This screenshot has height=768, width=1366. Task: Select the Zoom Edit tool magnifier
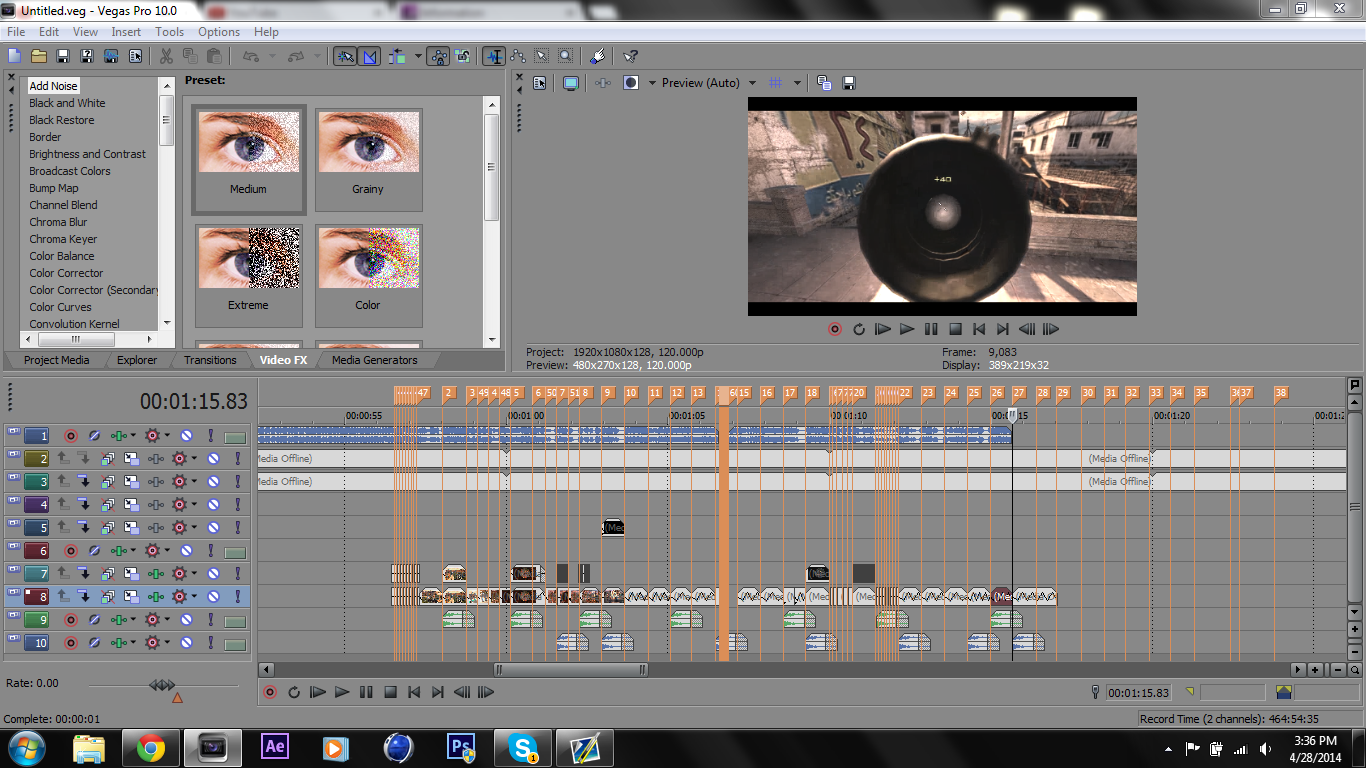pos(566,56)
